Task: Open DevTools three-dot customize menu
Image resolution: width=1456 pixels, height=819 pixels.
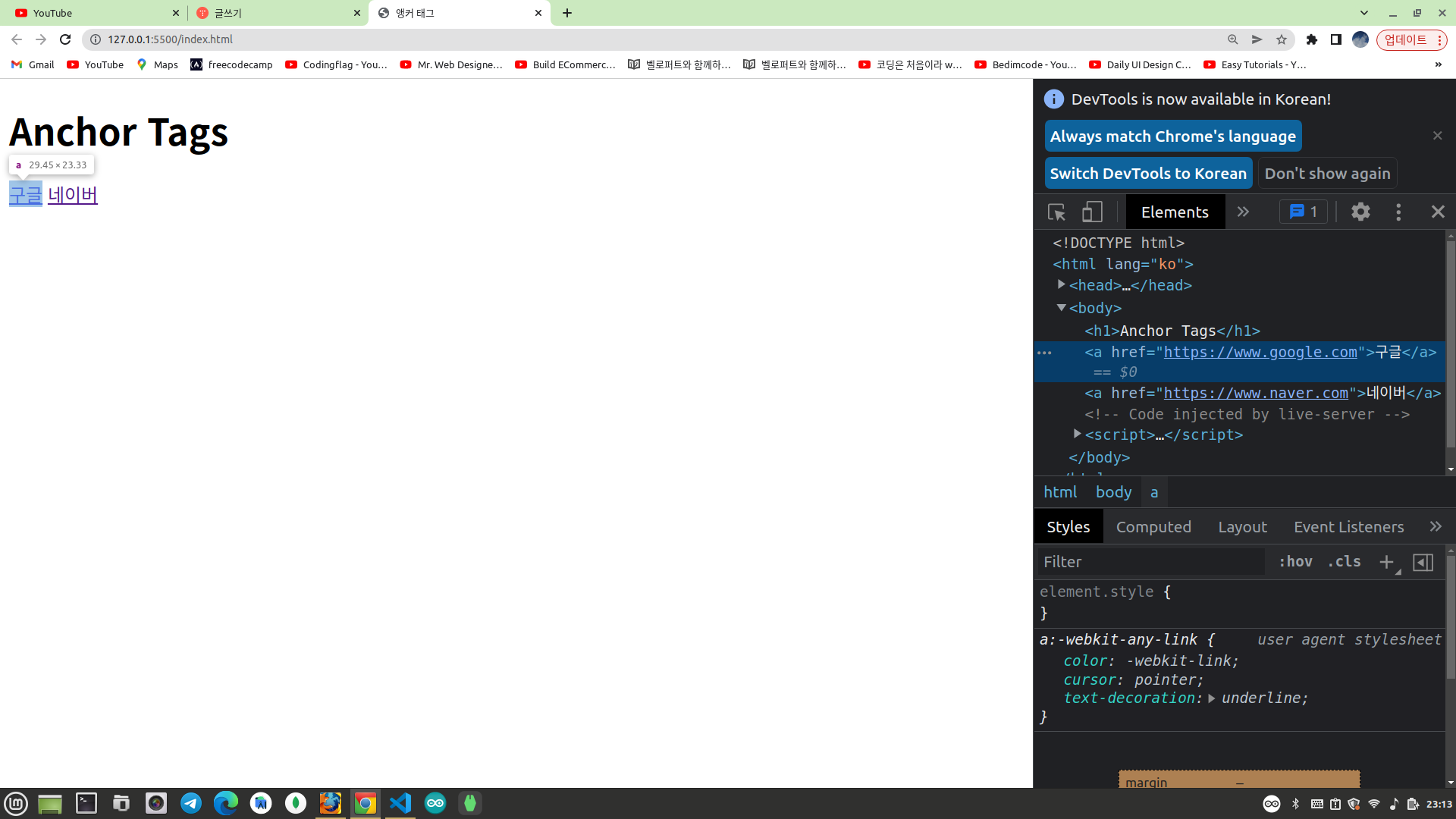Action: click(1398, 212)
